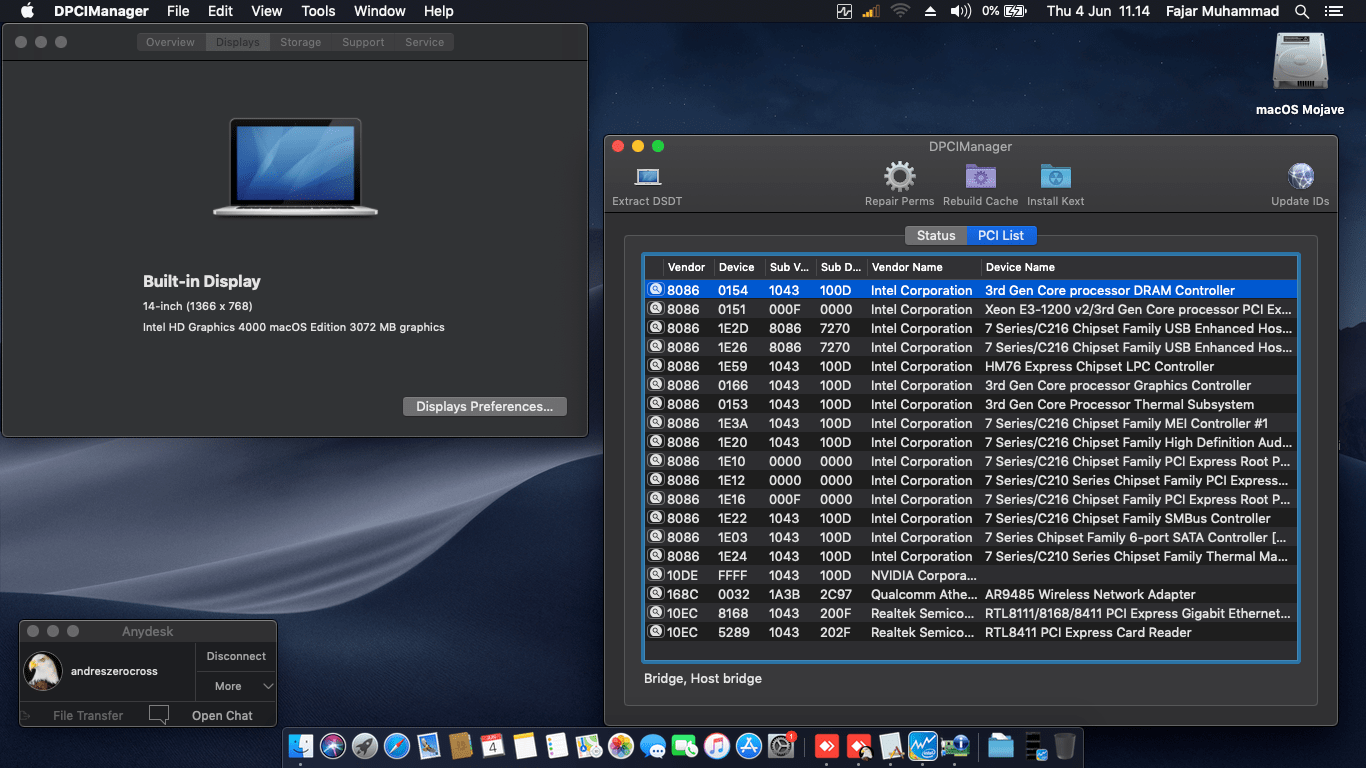
Task: Click File Transfer in Anydesk
Action: [88, 715]
